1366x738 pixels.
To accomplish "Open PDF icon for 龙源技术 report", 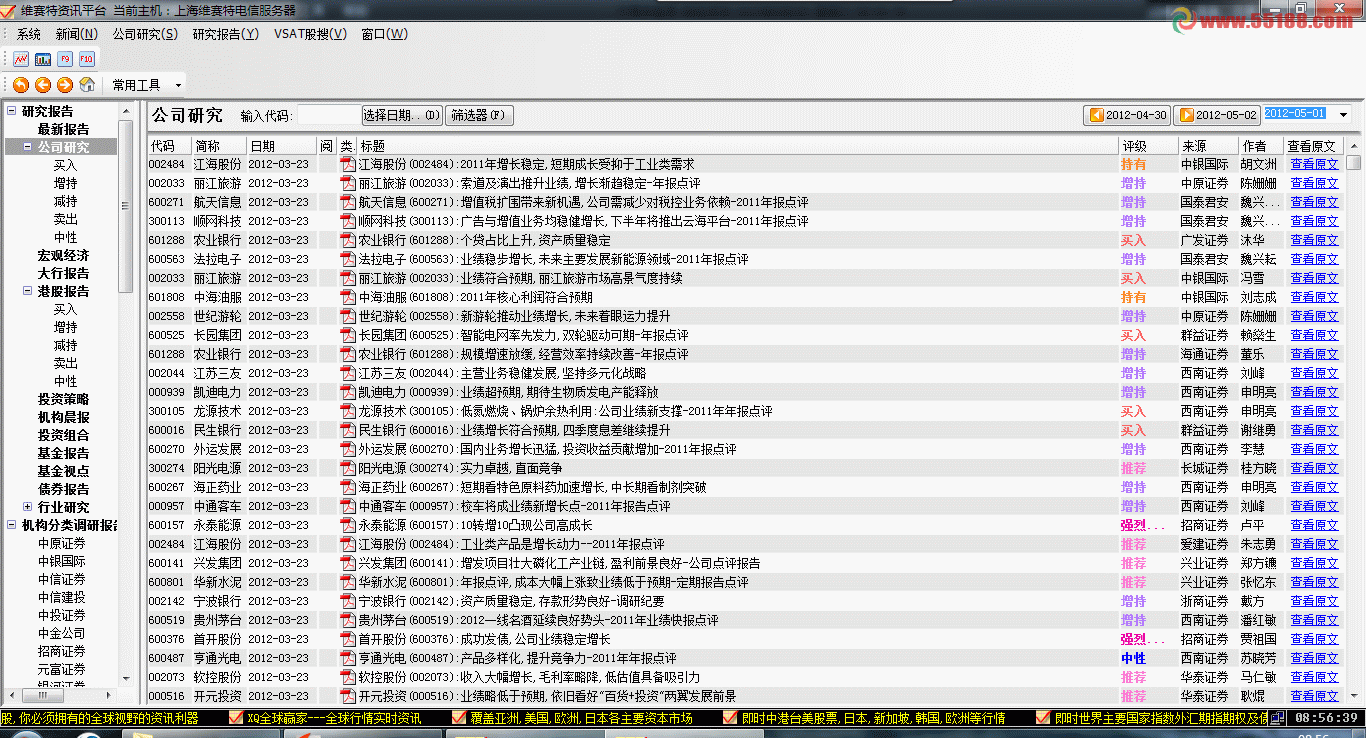I will 348,411.
